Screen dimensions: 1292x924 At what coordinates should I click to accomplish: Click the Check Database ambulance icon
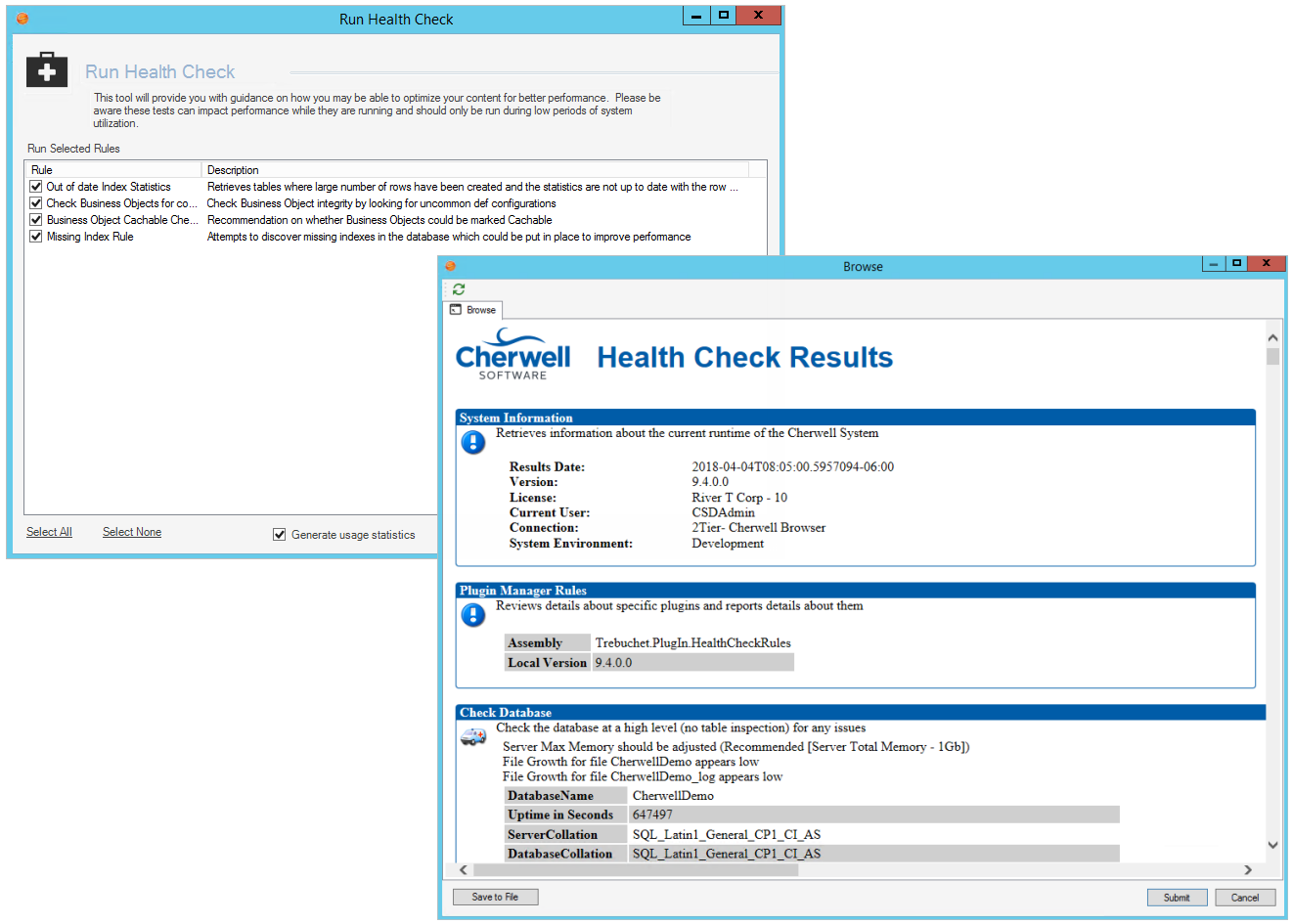pyautogui.click(x=473, y=736)
